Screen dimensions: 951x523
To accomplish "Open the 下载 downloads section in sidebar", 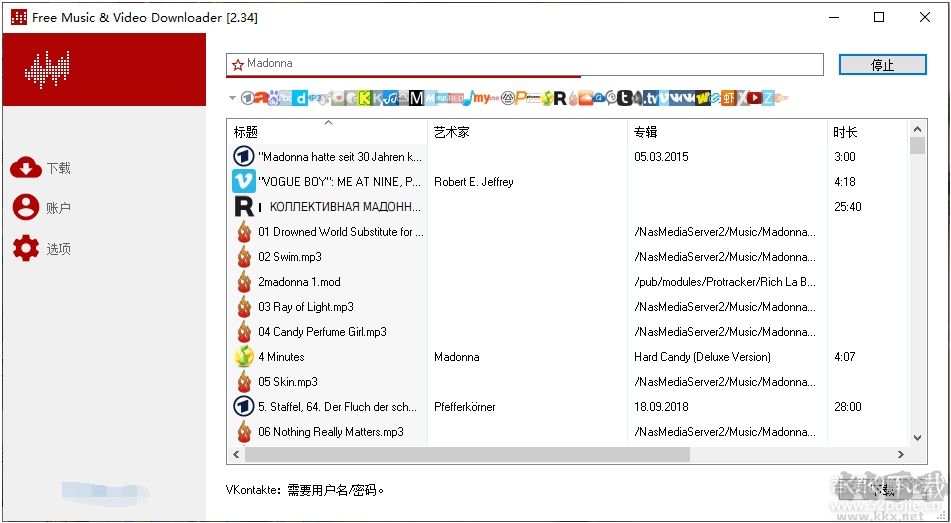I will coord(41,168).
